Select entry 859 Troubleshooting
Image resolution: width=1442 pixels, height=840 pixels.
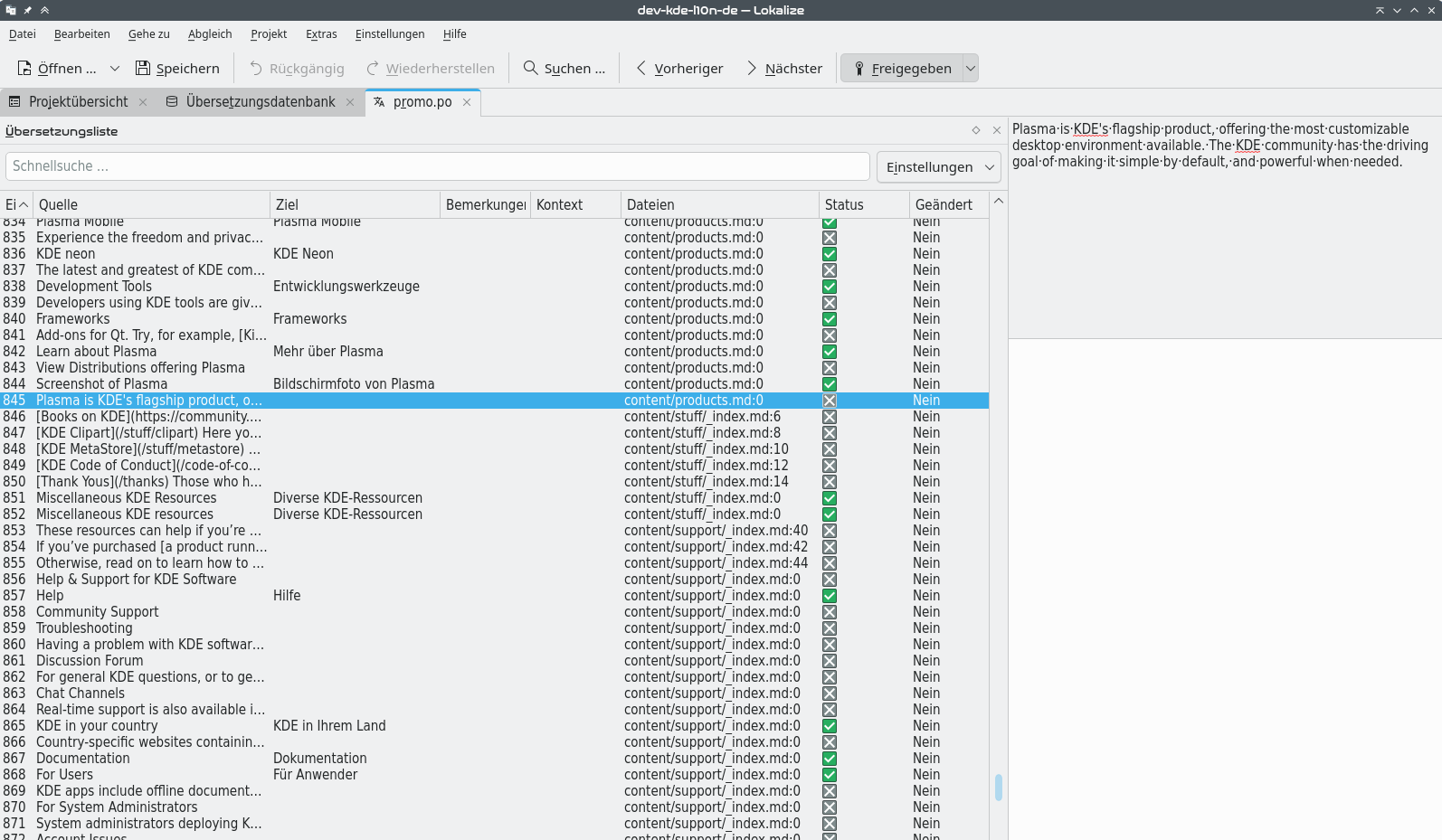(x=494, y=628)
